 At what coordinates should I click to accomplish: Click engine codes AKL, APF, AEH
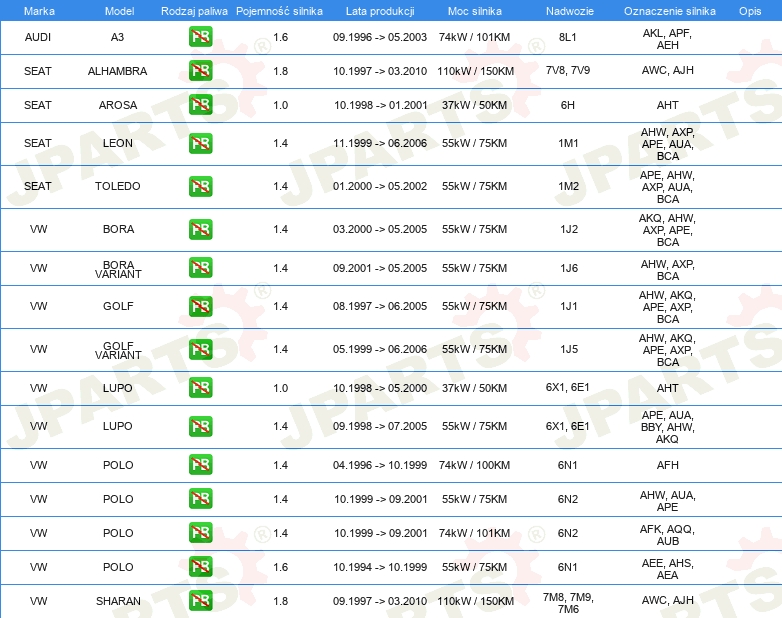pyautogui.click(x=667, y=39)
